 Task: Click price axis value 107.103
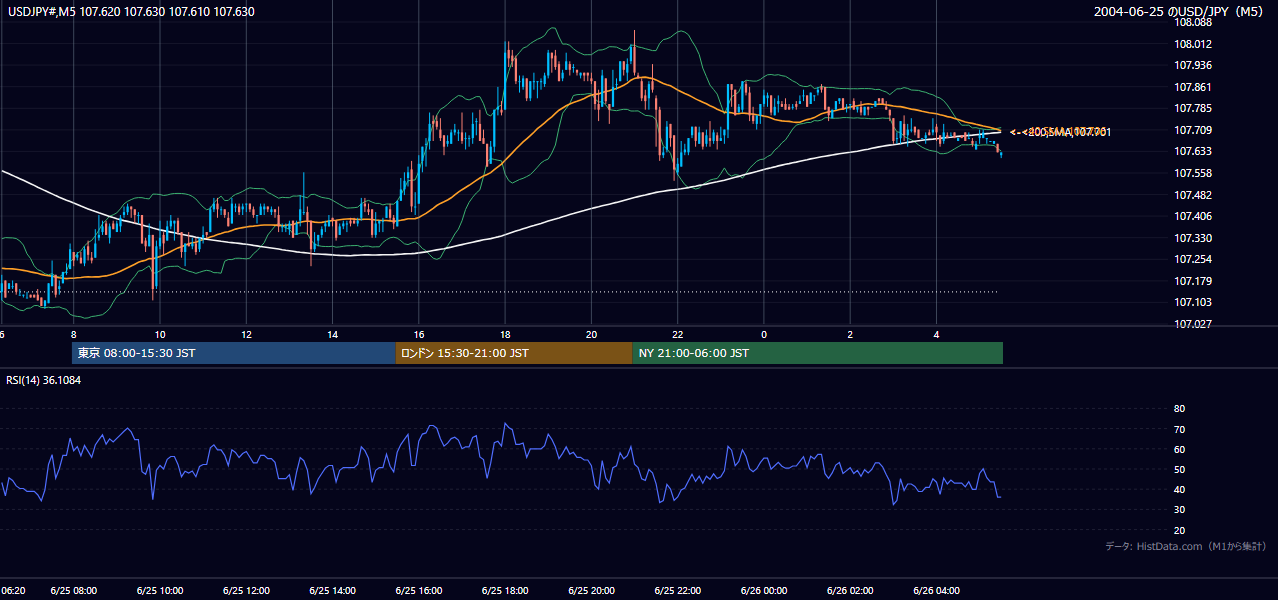[x=1192, y=302]
